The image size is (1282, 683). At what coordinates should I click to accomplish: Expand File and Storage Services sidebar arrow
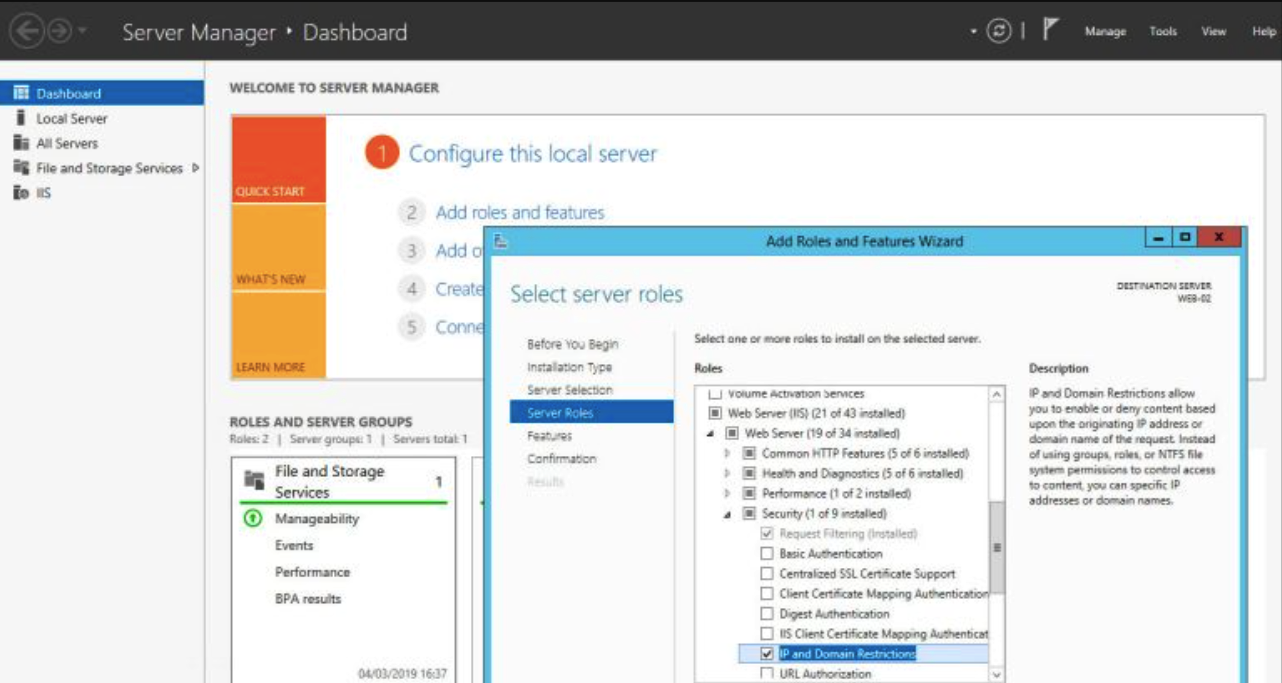tap(195, 168)
